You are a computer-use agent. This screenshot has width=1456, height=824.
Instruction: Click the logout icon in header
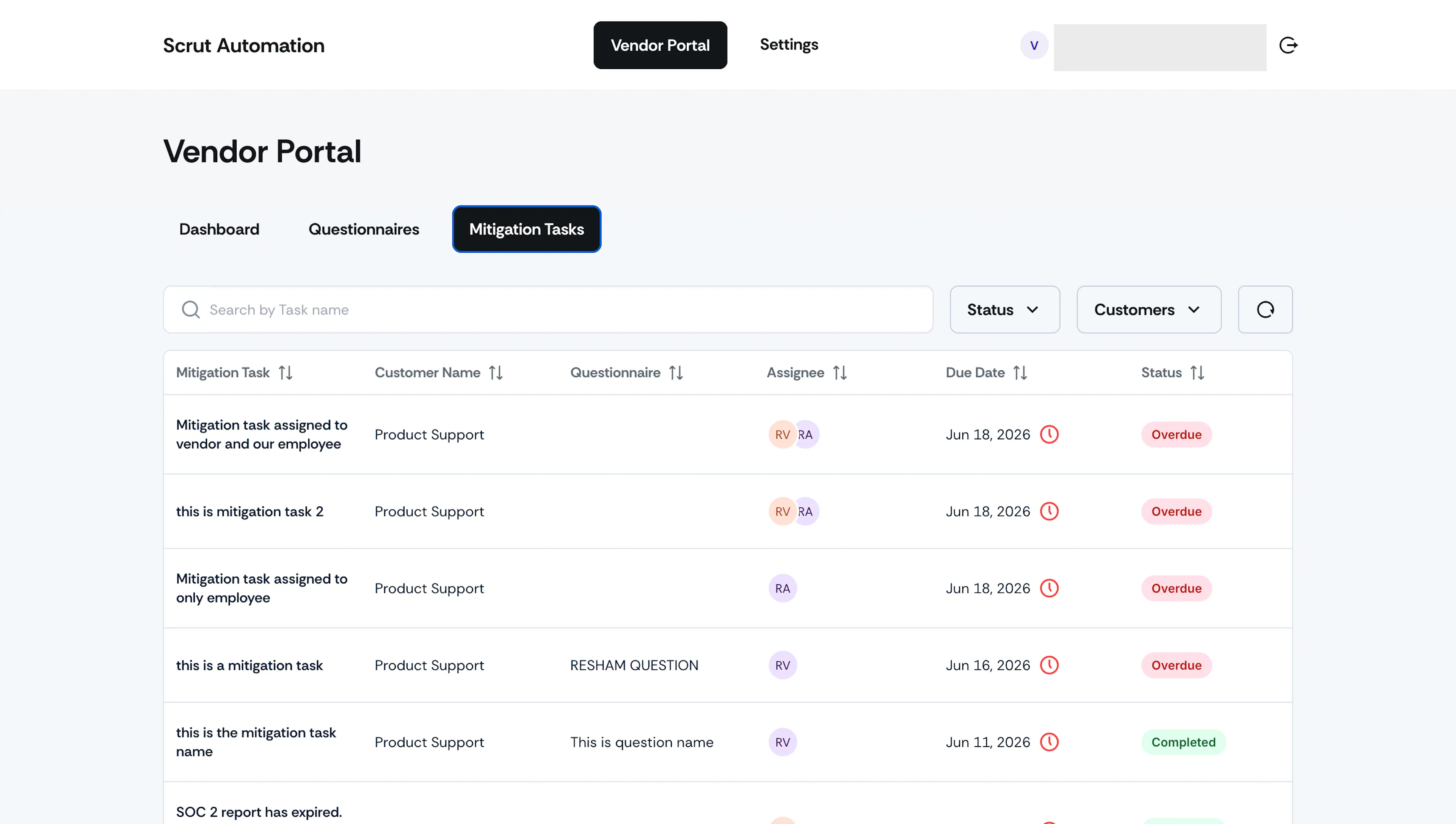(x=1288, y=45)
